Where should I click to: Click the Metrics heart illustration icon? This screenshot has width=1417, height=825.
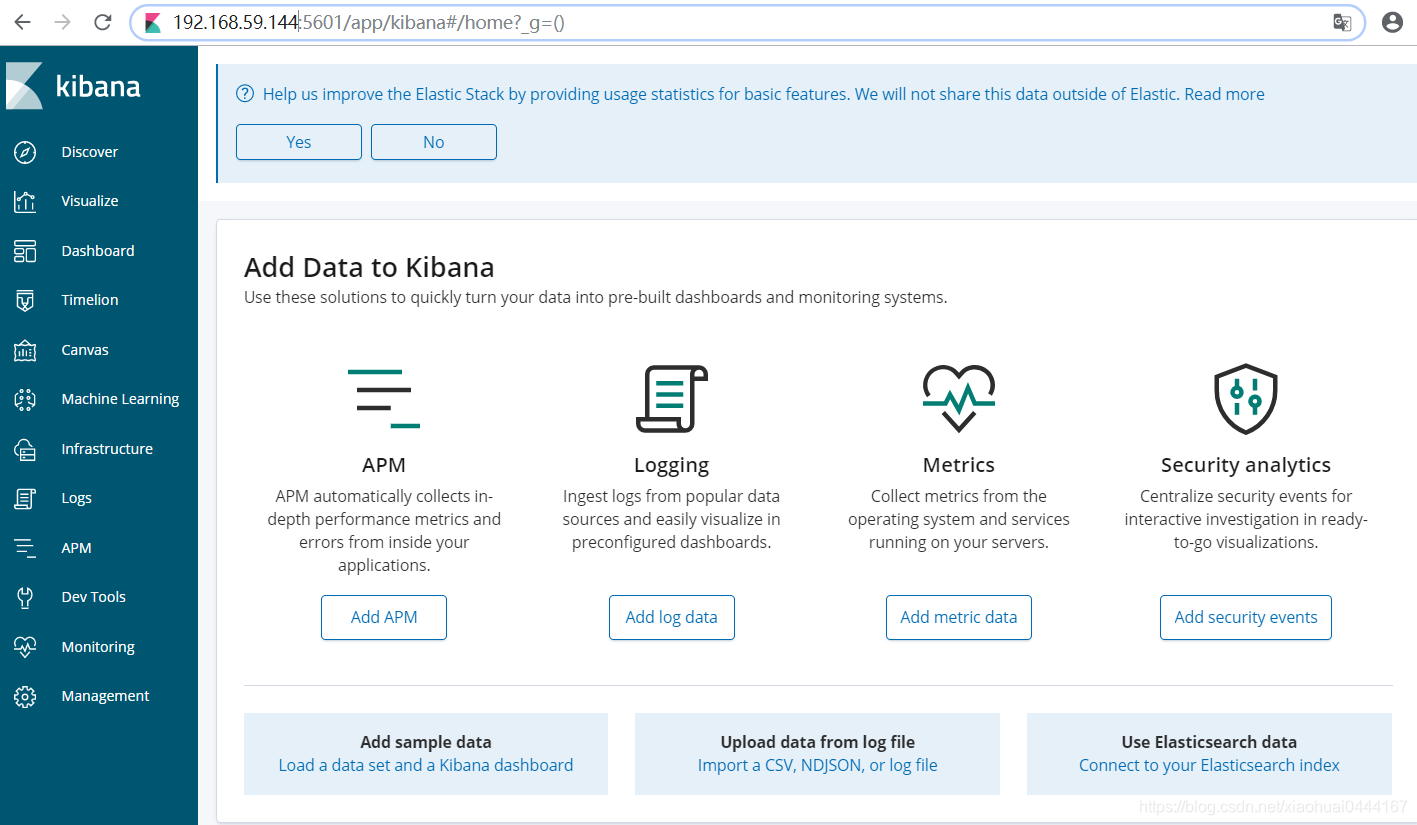(x=958, y=398)
